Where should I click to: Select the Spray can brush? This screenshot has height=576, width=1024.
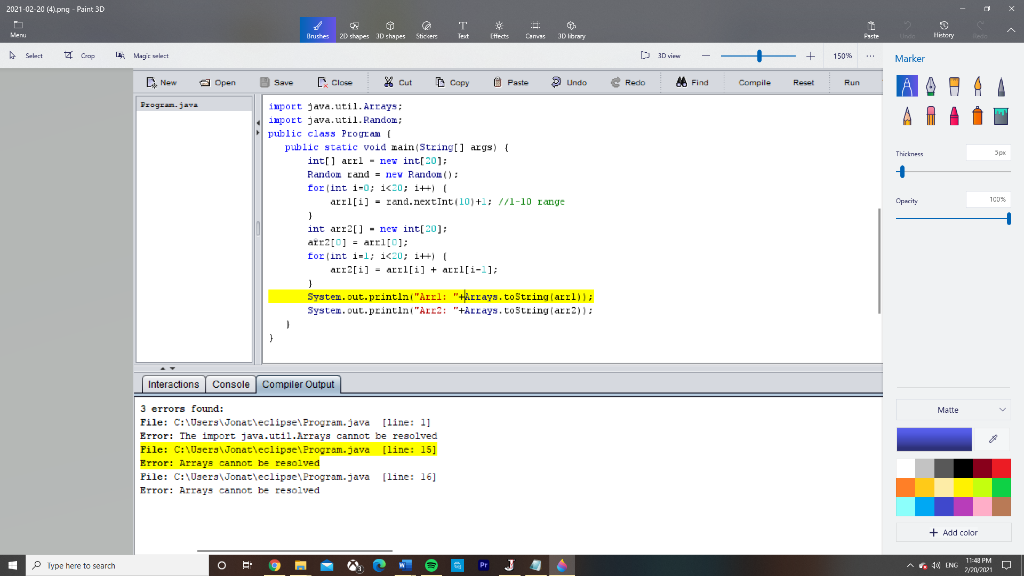pyautogui.click(x=980, y=117)
